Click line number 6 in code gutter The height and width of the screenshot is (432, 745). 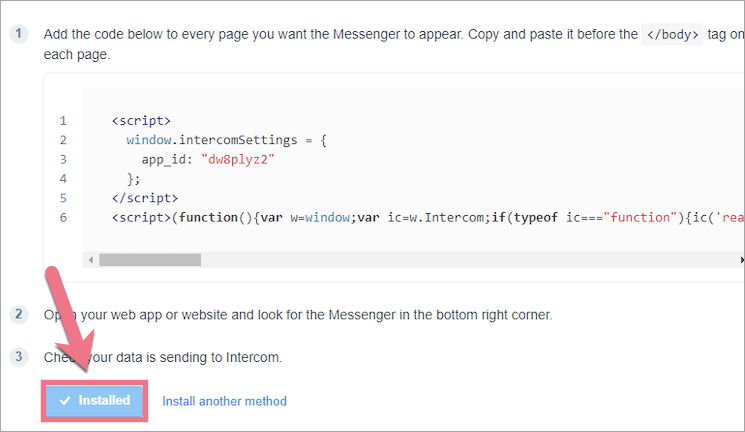(63, 217)
